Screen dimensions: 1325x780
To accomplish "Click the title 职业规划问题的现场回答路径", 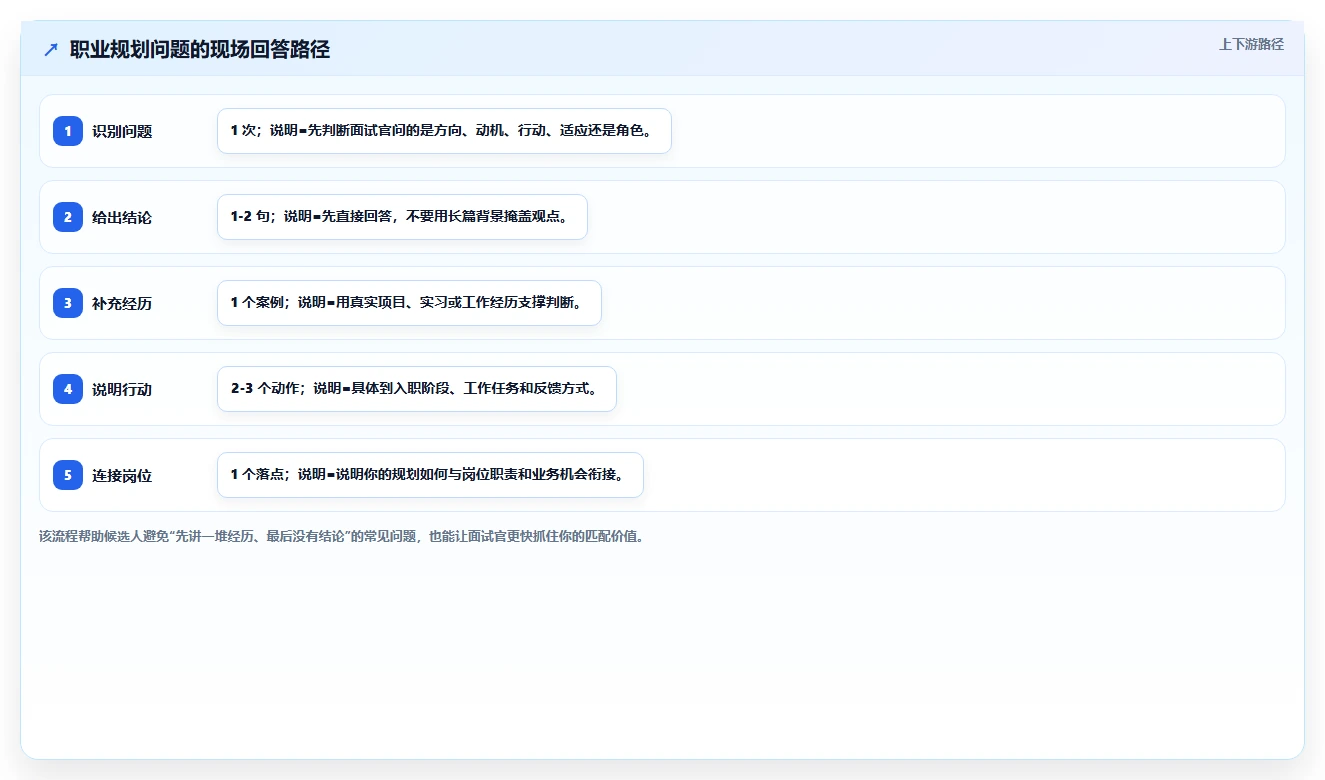I will click(200, 50).
